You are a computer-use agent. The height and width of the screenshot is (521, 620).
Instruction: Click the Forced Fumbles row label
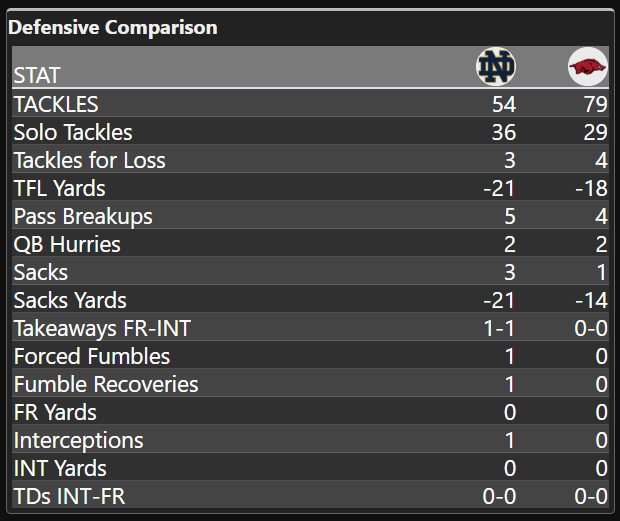pos(92,356)
